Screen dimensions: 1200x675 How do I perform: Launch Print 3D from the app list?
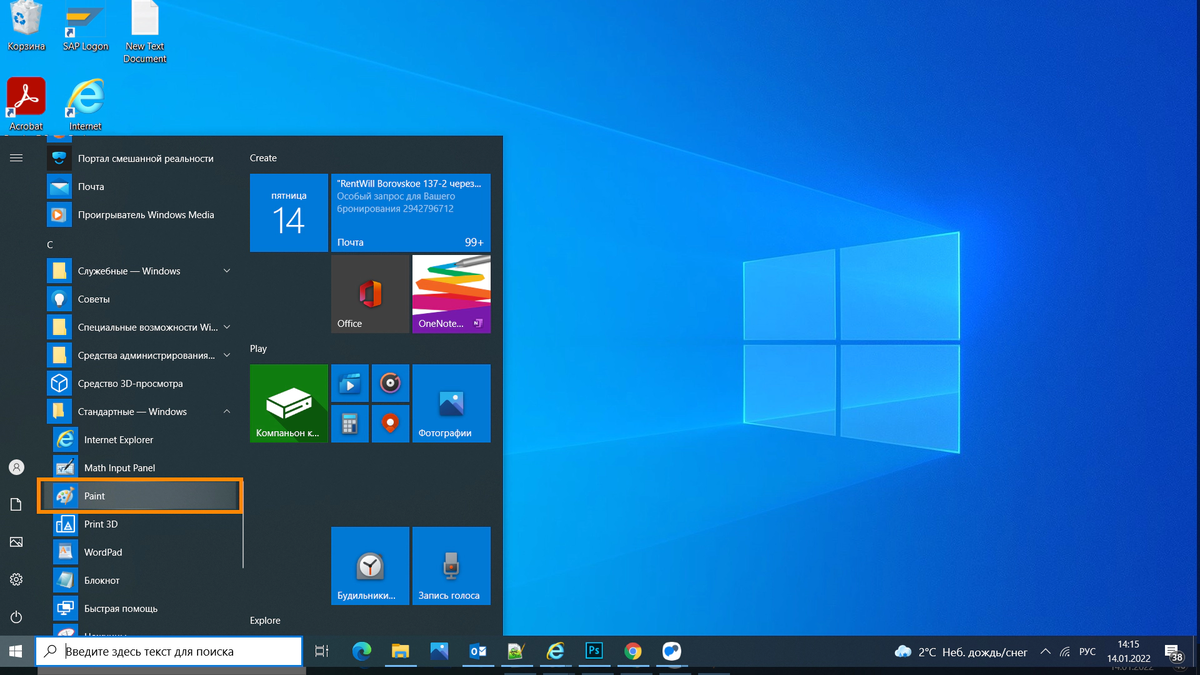coord(146,524)
